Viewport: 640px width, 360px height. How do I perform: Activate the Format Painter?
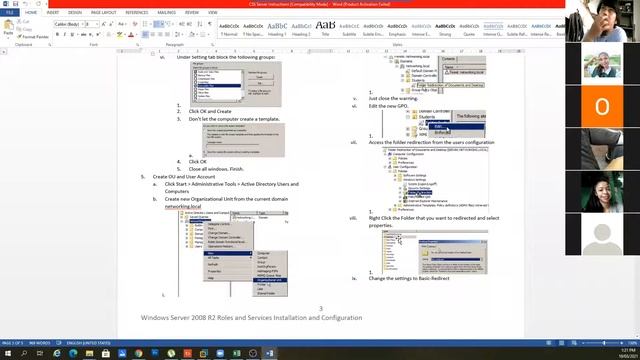tap(33, 37)
